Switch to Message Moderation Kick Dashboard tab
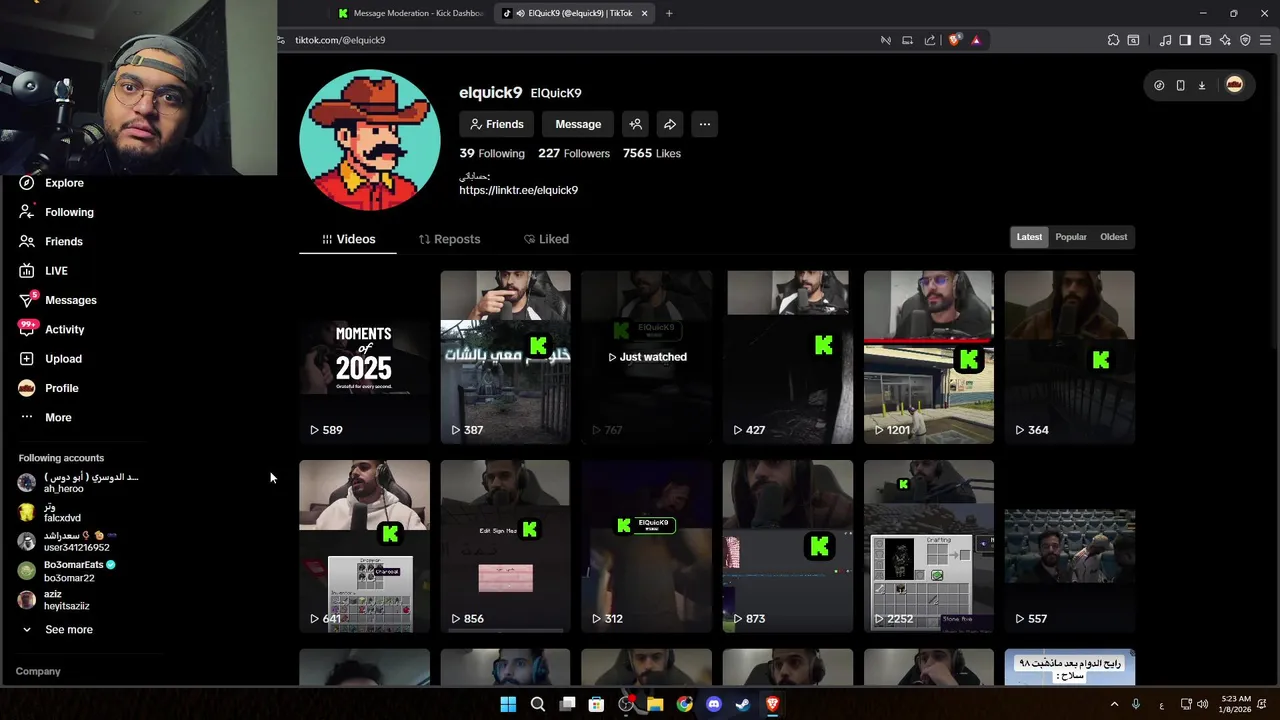The height and width of the screenshot is (720, 1280). [412, 13]
